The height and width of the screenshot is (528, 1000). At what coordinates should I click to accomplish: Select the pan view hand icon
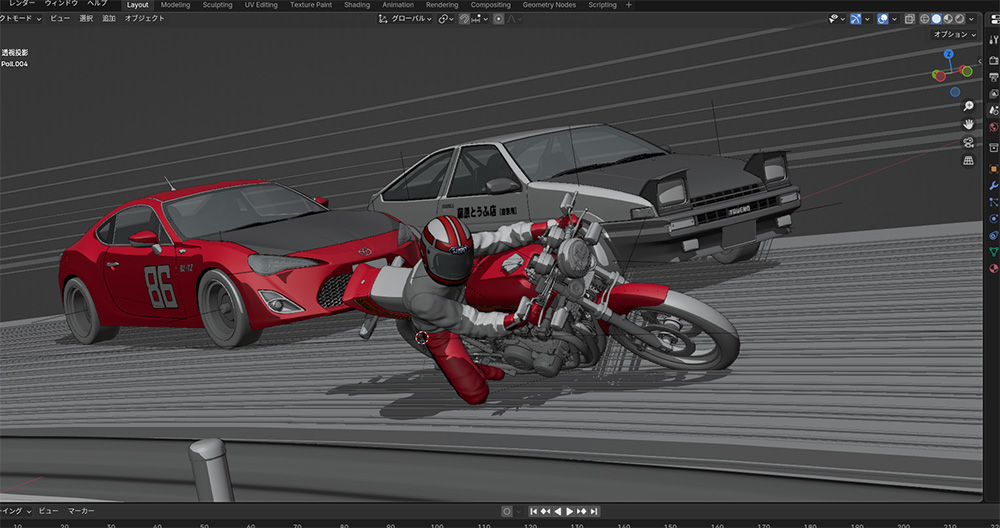968,124
